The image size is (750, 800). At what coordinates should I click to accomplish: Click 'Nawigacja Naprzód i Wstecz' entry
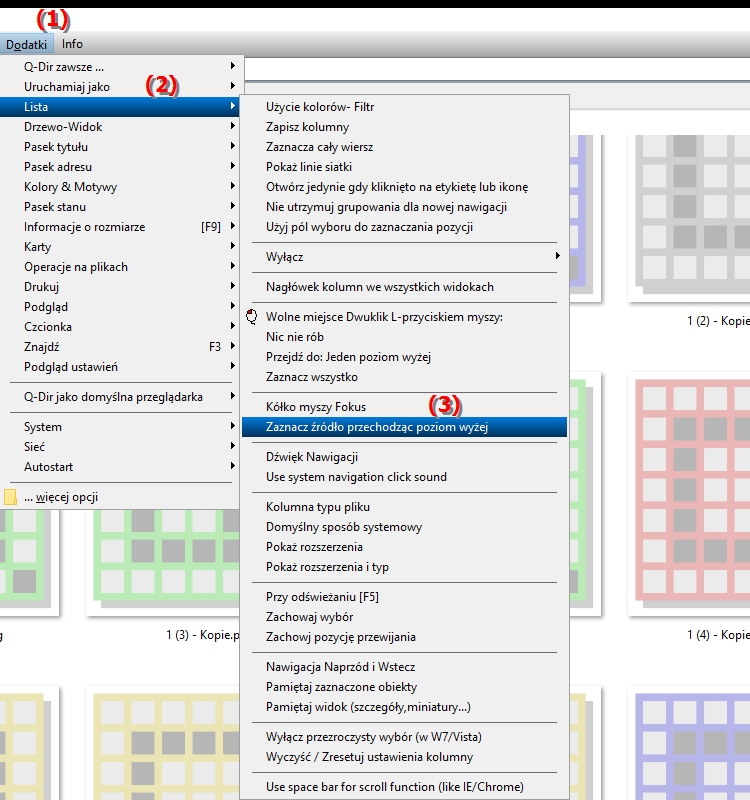(404, 667)
